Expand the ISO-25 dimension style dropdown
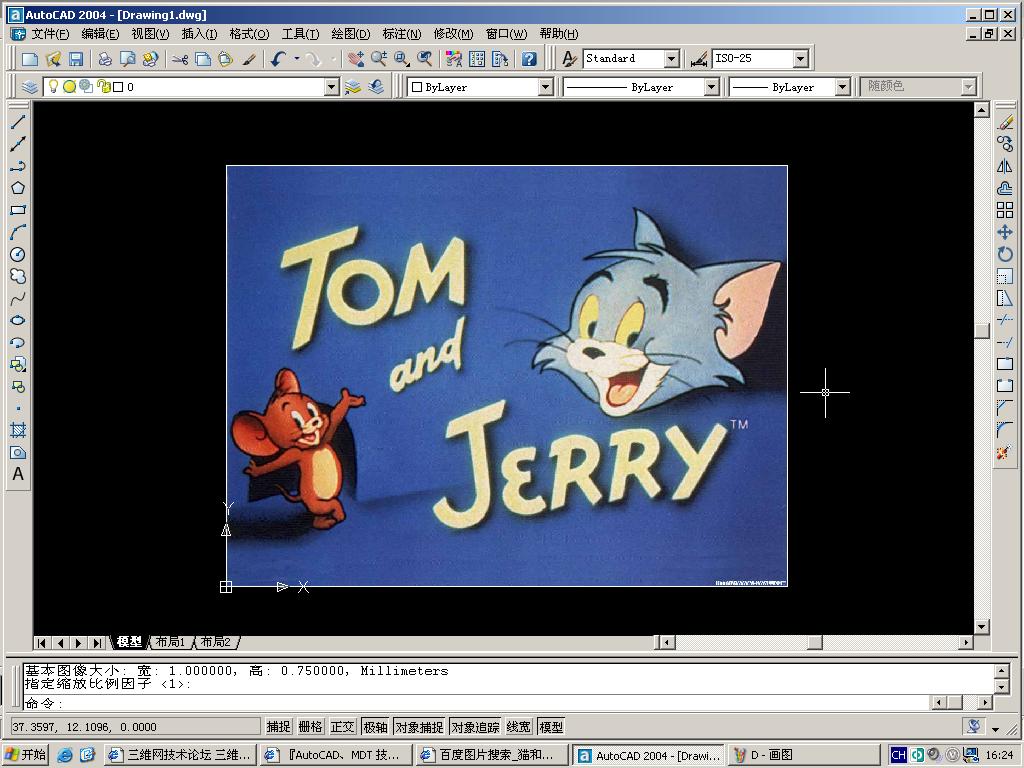The height and width of the screenshot is (768, 1024). tap(801, 59)
